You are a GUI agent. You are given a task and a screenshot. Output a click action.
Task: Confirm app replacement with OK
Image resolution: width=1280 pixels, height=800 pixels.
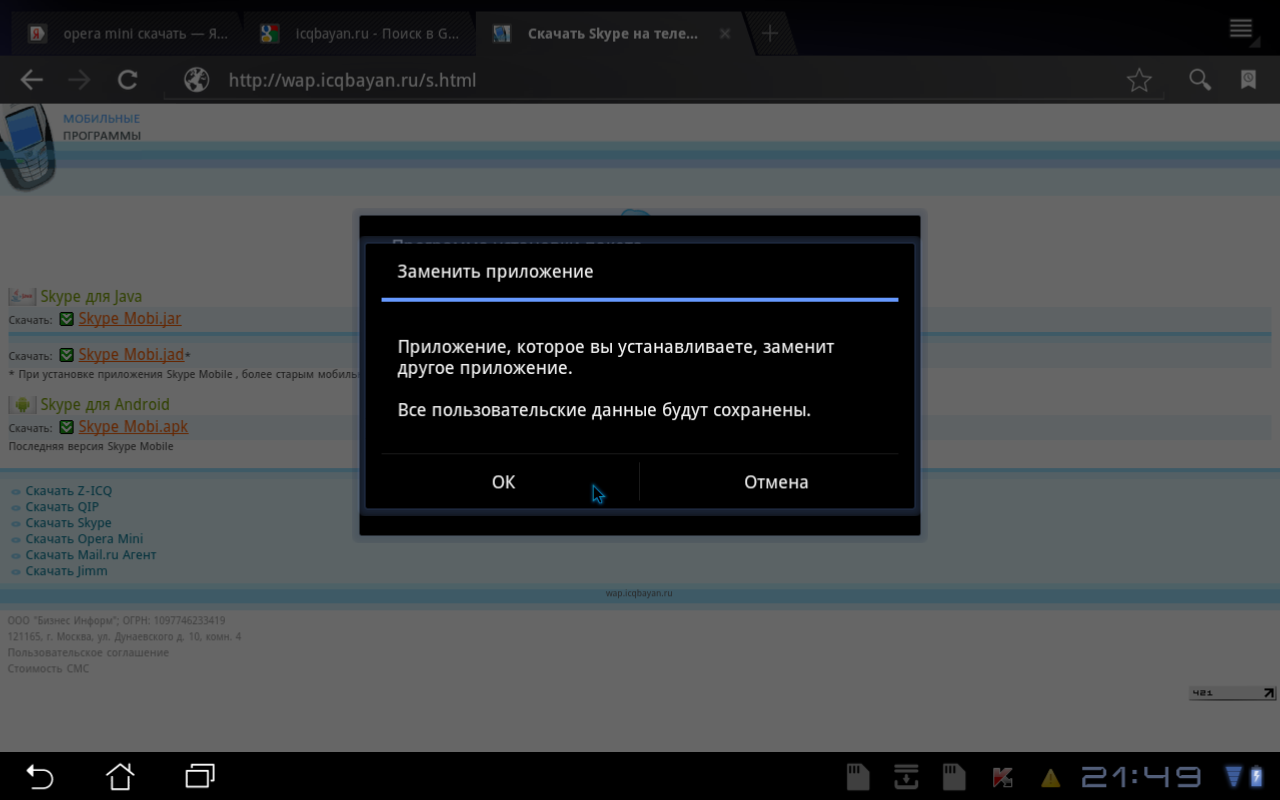coord(503,482)
